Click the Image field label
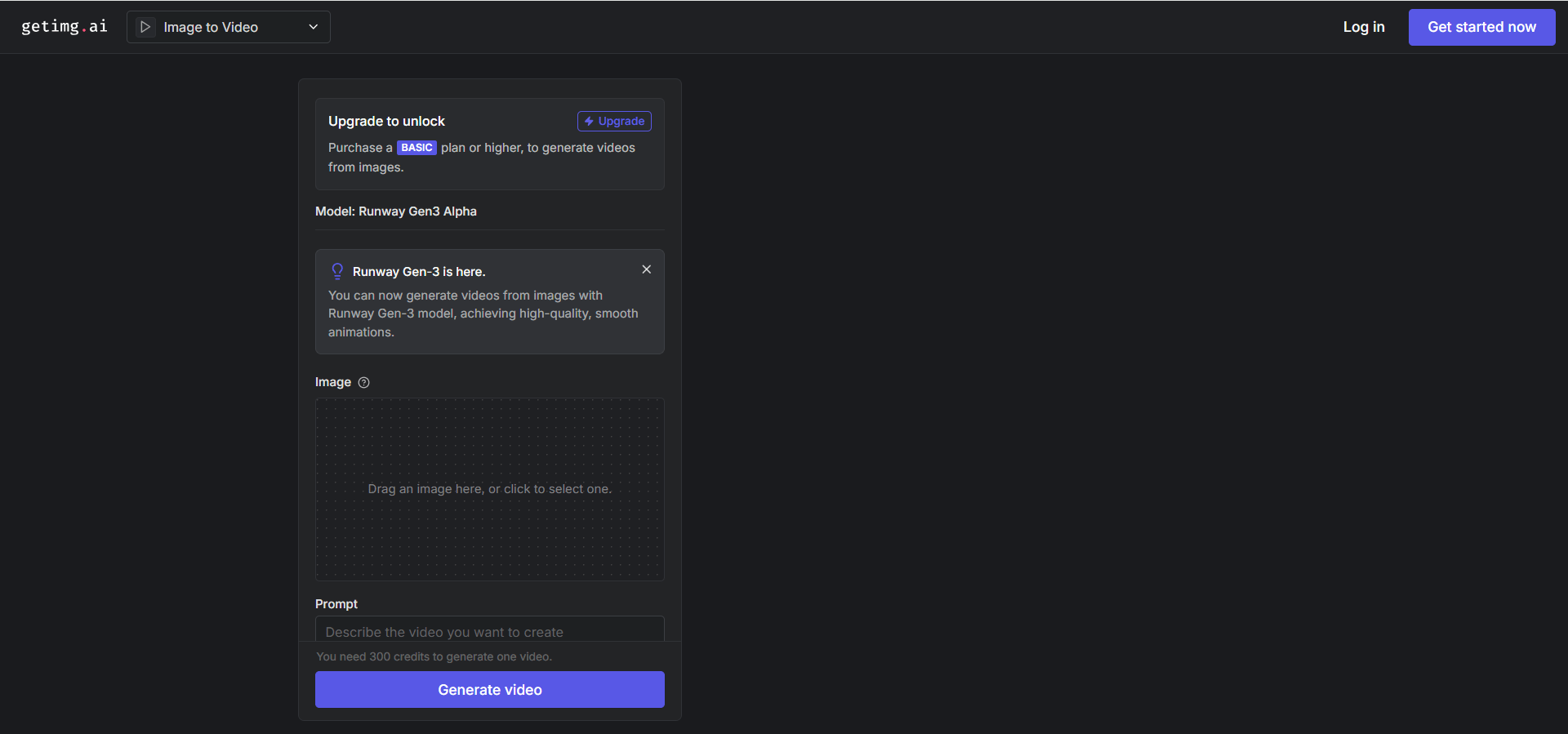1568x734 pixels. click(333, 382)
